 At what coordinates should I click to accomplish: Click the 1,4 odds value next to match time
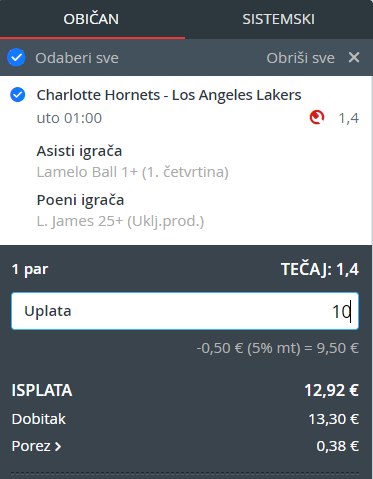coord(349,118)
